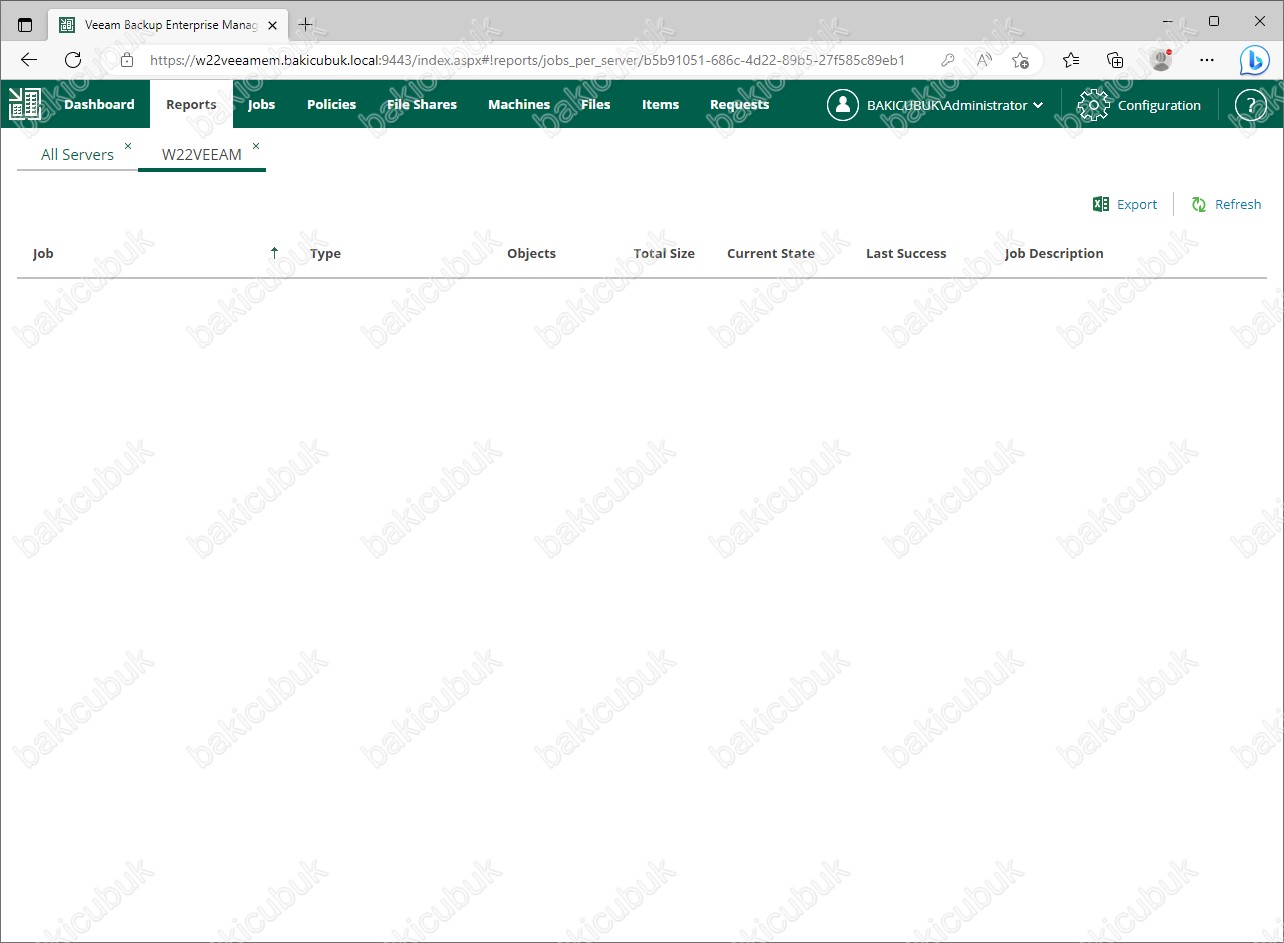
Task: Click the browser profile picture icon
Action: pos(1160,60)
